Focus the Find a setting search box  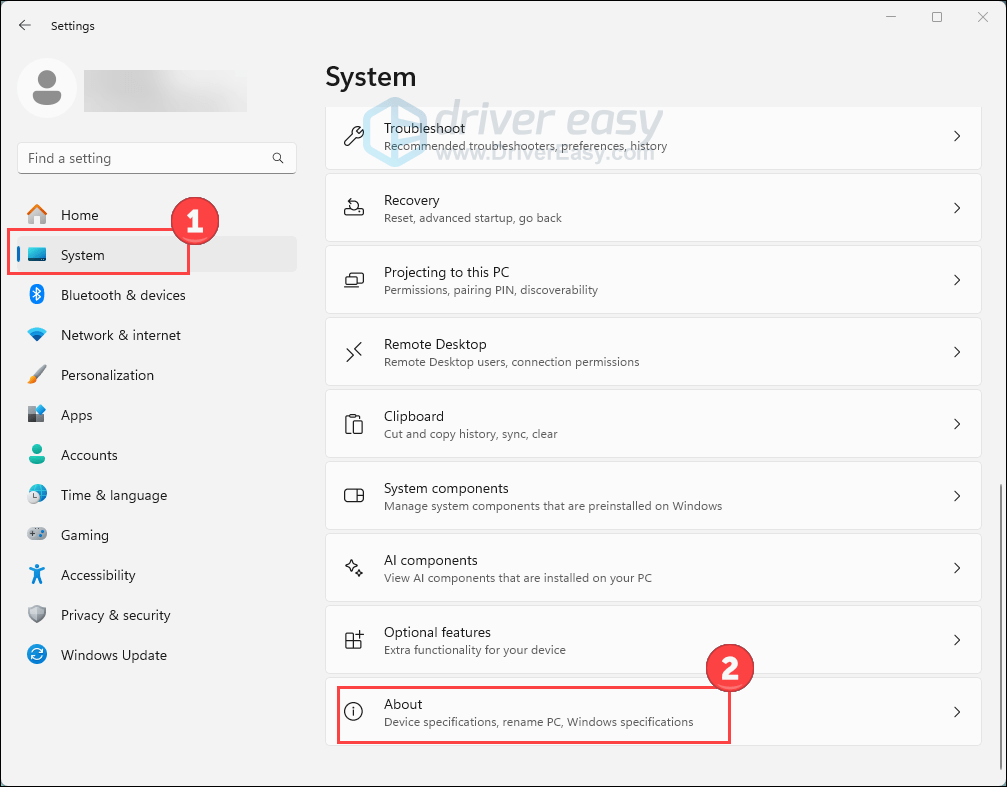tap(145, 158)
